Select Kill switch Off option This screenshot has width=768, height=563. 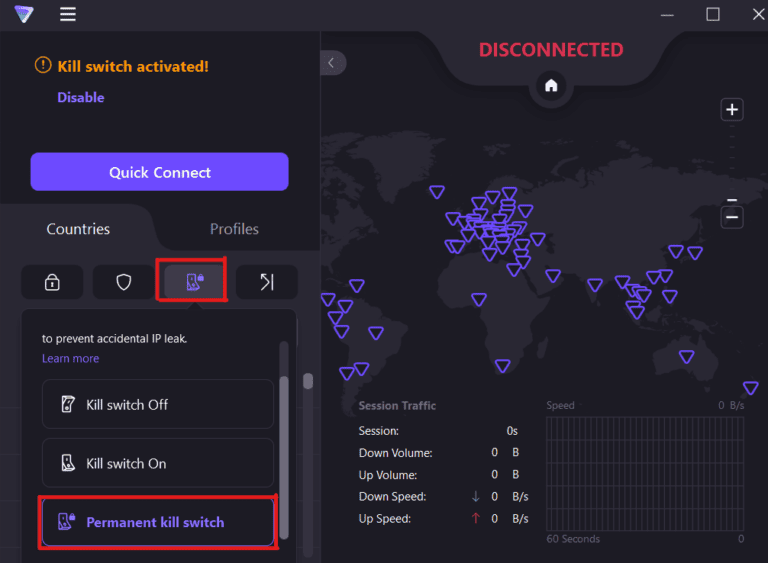coord(157,405)
